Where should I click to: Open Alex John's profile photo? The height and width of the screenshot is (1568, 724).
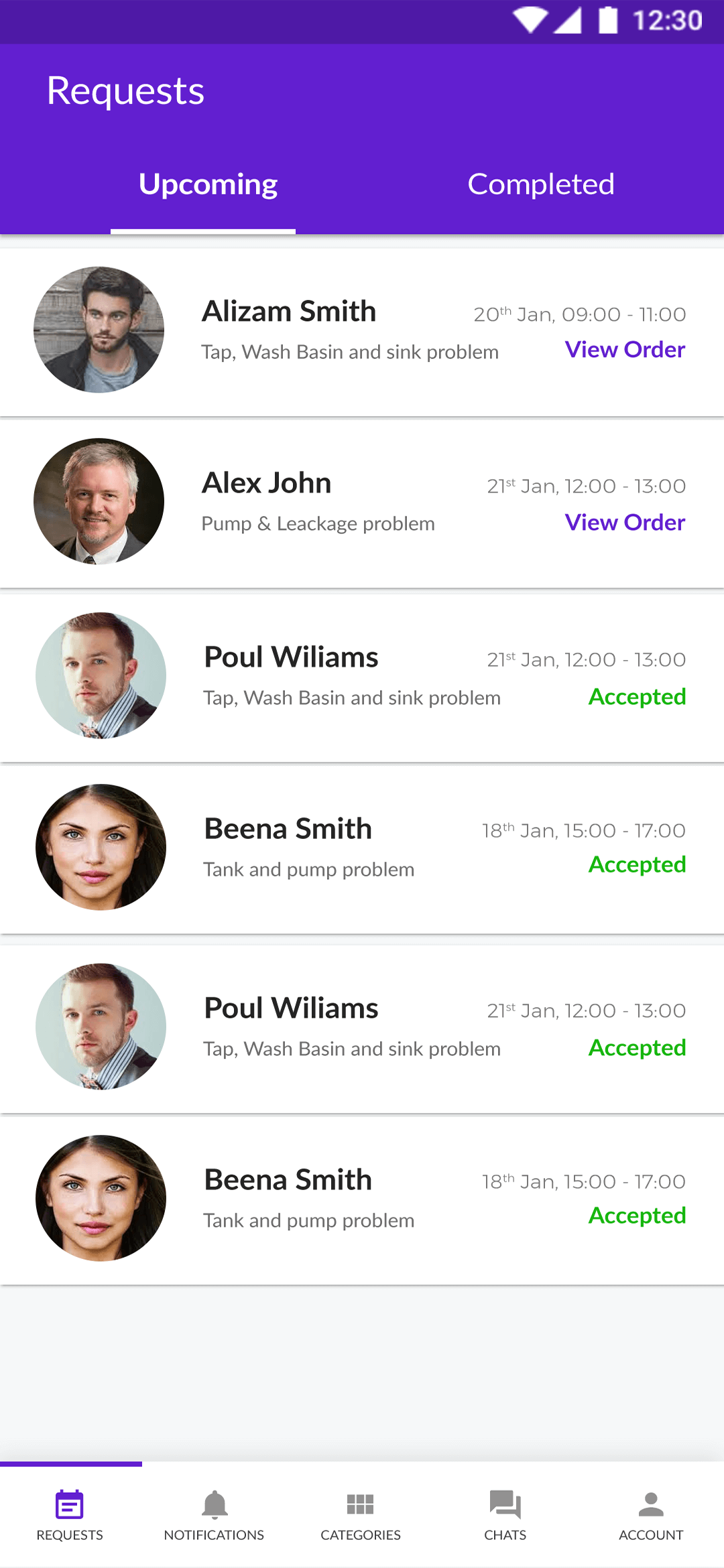(99, 501)
